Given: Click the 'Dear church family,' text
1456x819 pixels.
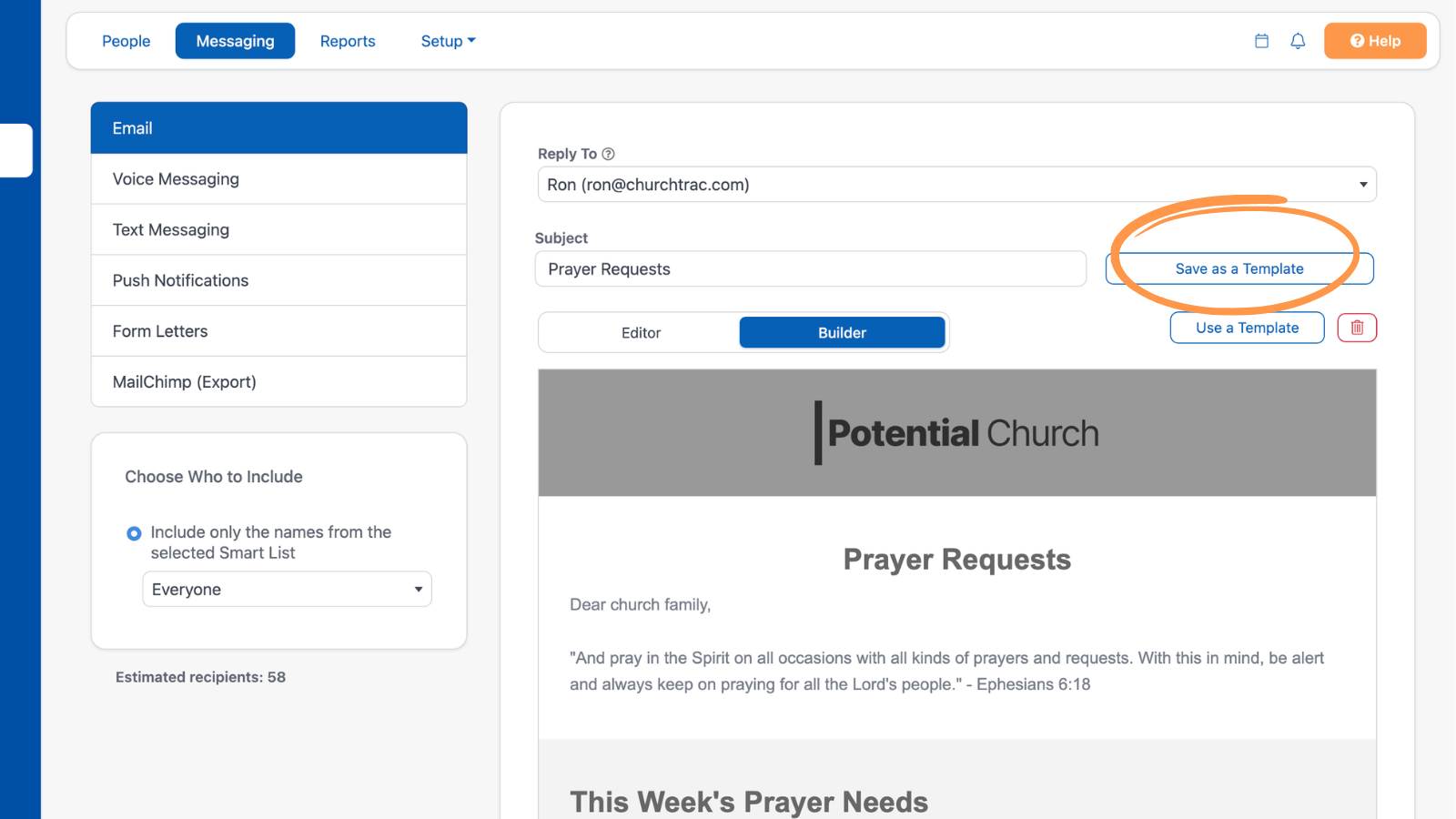Looking at the screenshot, I should click(640, 605).
